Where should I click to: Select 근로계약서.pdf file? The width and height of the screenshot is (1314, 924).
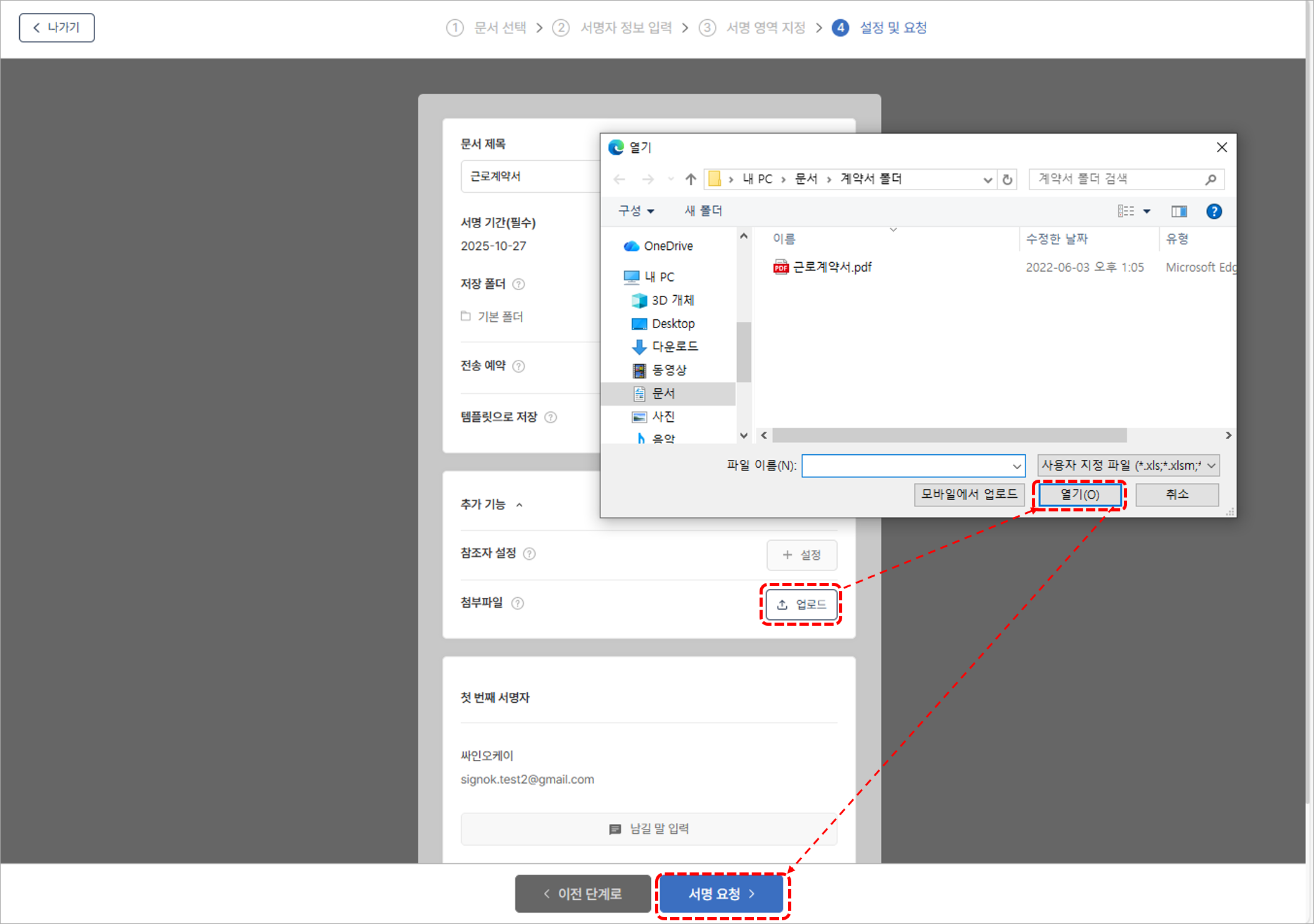point(832,267)
